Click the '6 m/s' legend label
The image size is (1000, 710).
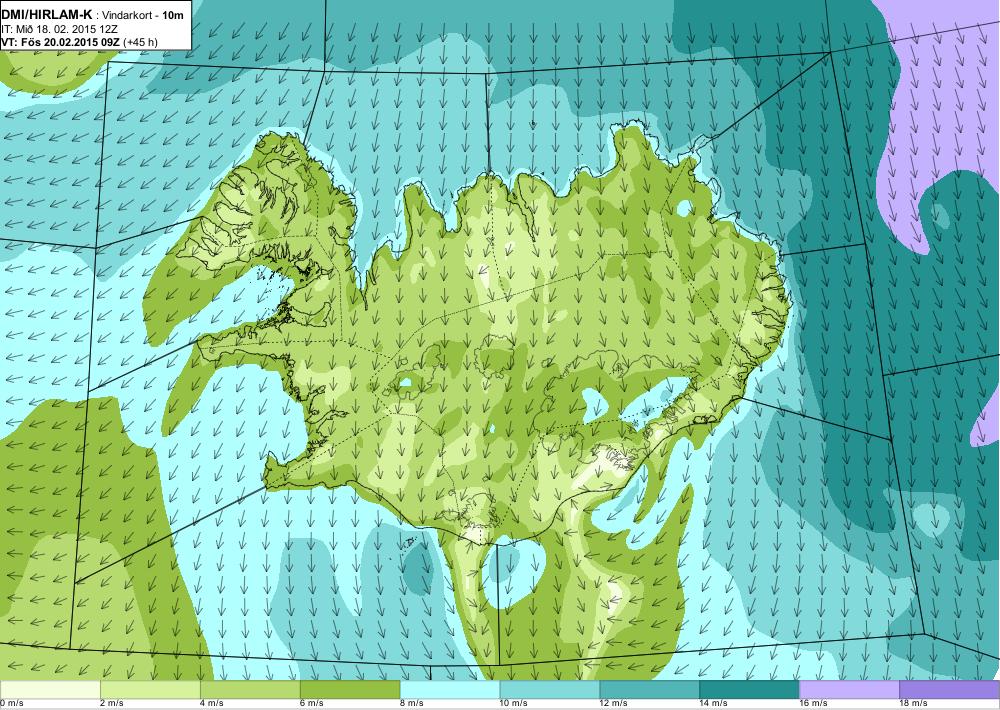[x=312, y=704]
